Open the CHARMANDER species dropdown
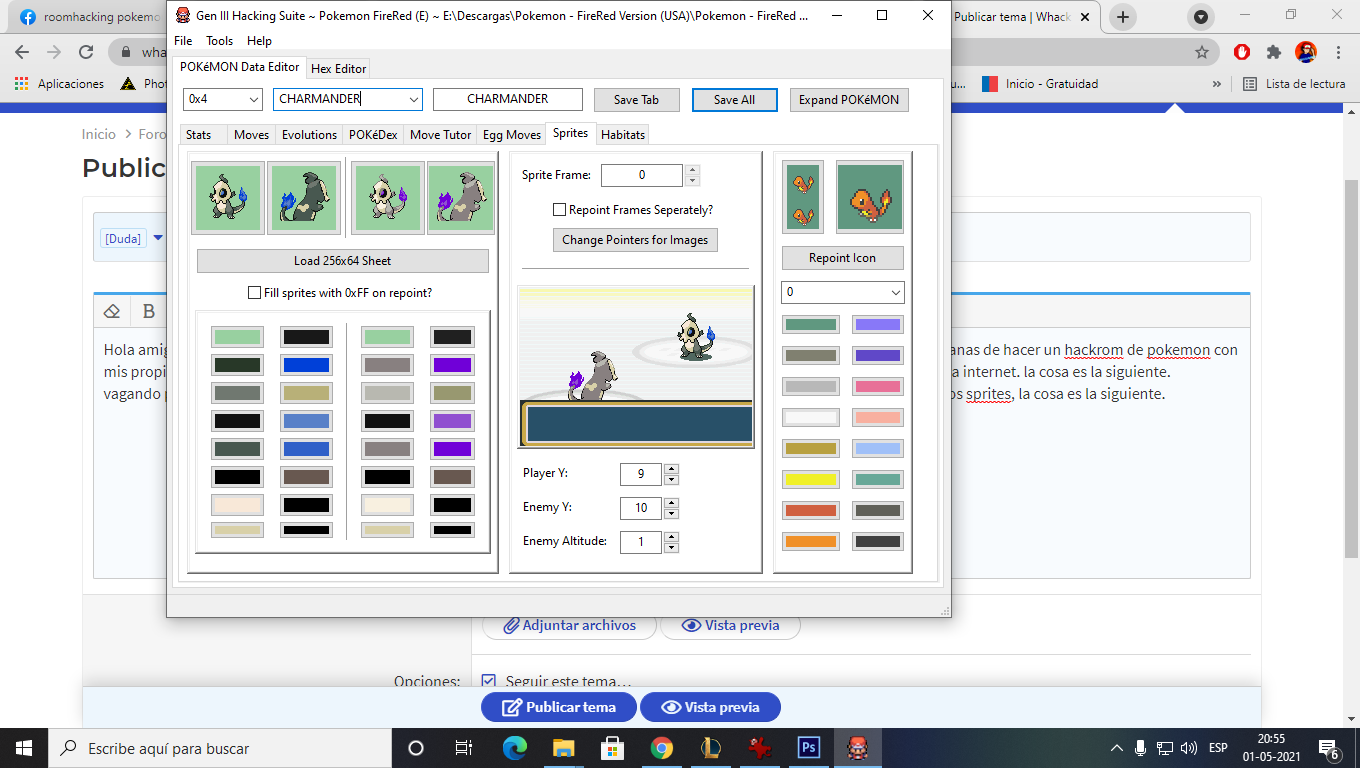This screenshot has height=768, width=1360. [413, 99]
